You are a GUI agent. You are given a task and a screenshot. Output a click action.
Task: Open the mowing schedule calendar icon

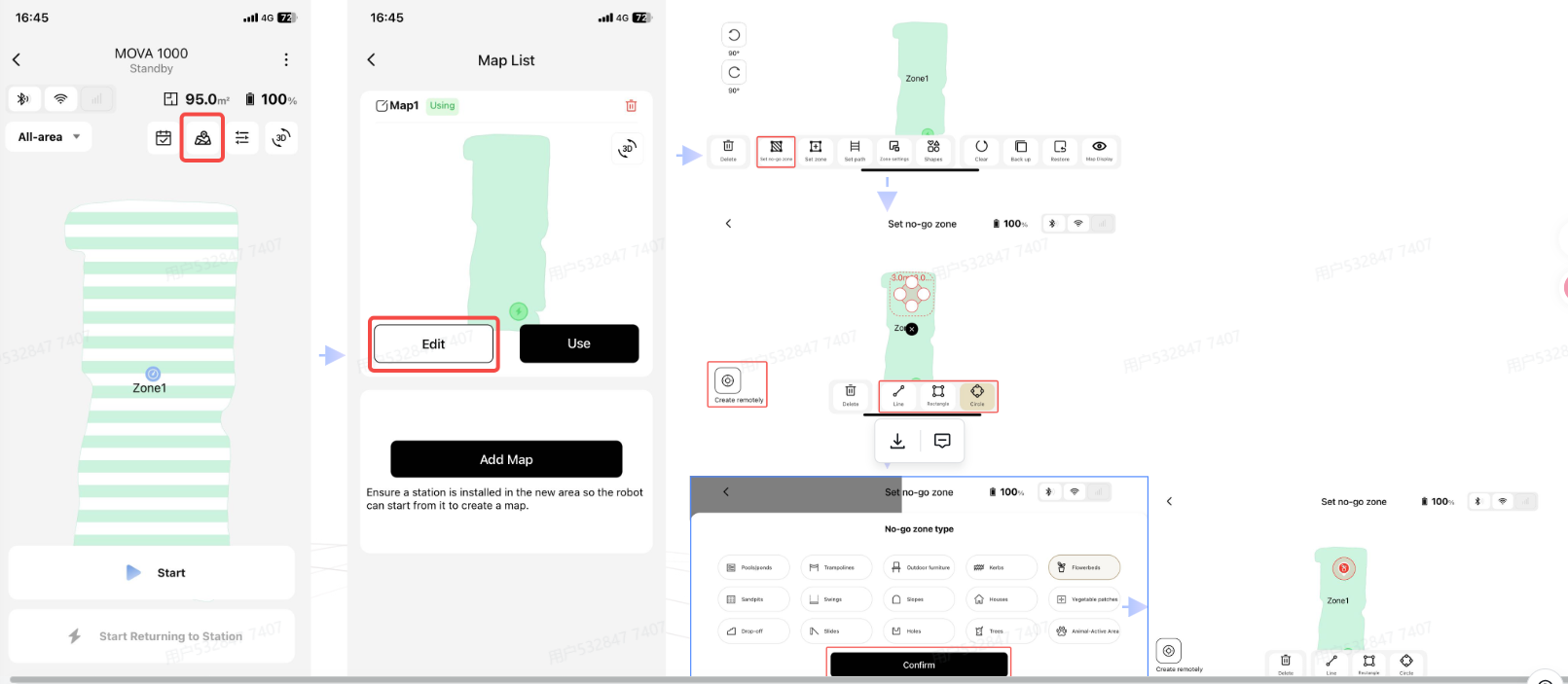164,138
